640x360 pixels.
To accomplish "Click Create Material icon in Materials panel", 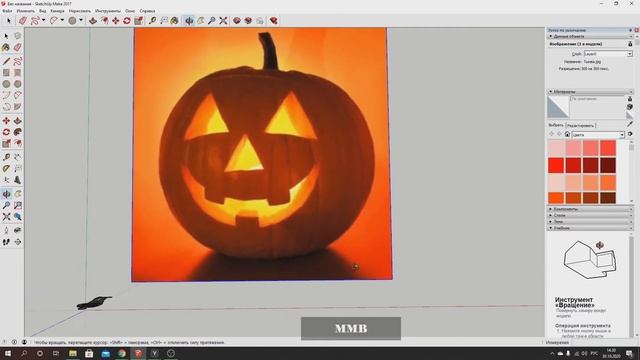I will click(630, 107).
